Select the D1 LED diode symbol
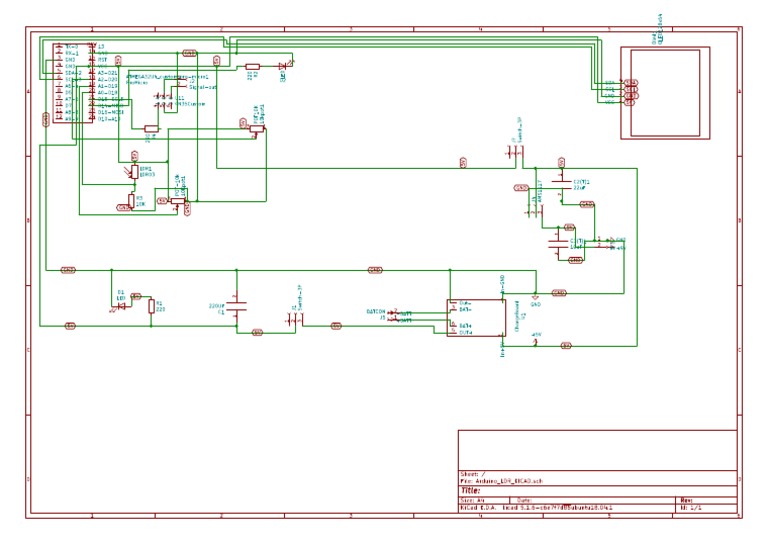The image size is (768, 544). tap(121, 306)
